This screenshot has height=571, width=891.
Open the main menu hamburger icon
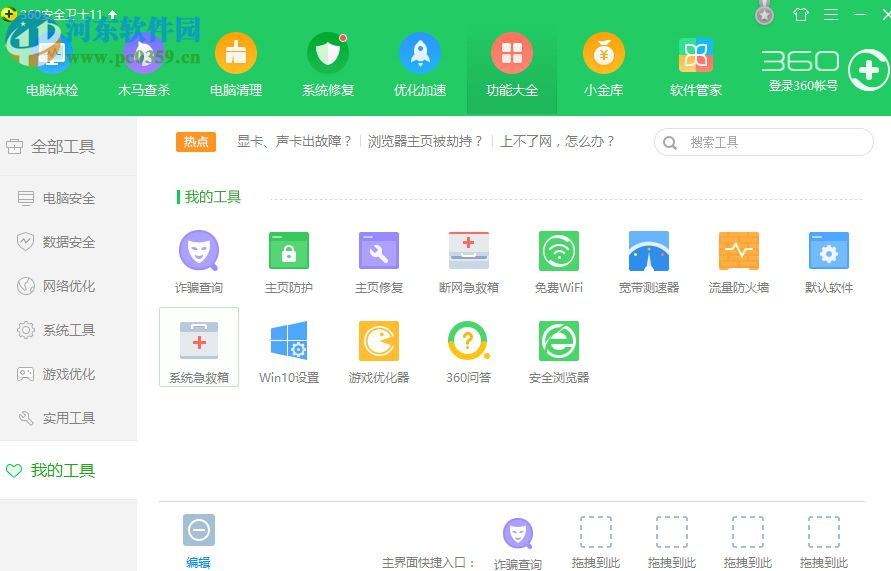coord(831,14)
